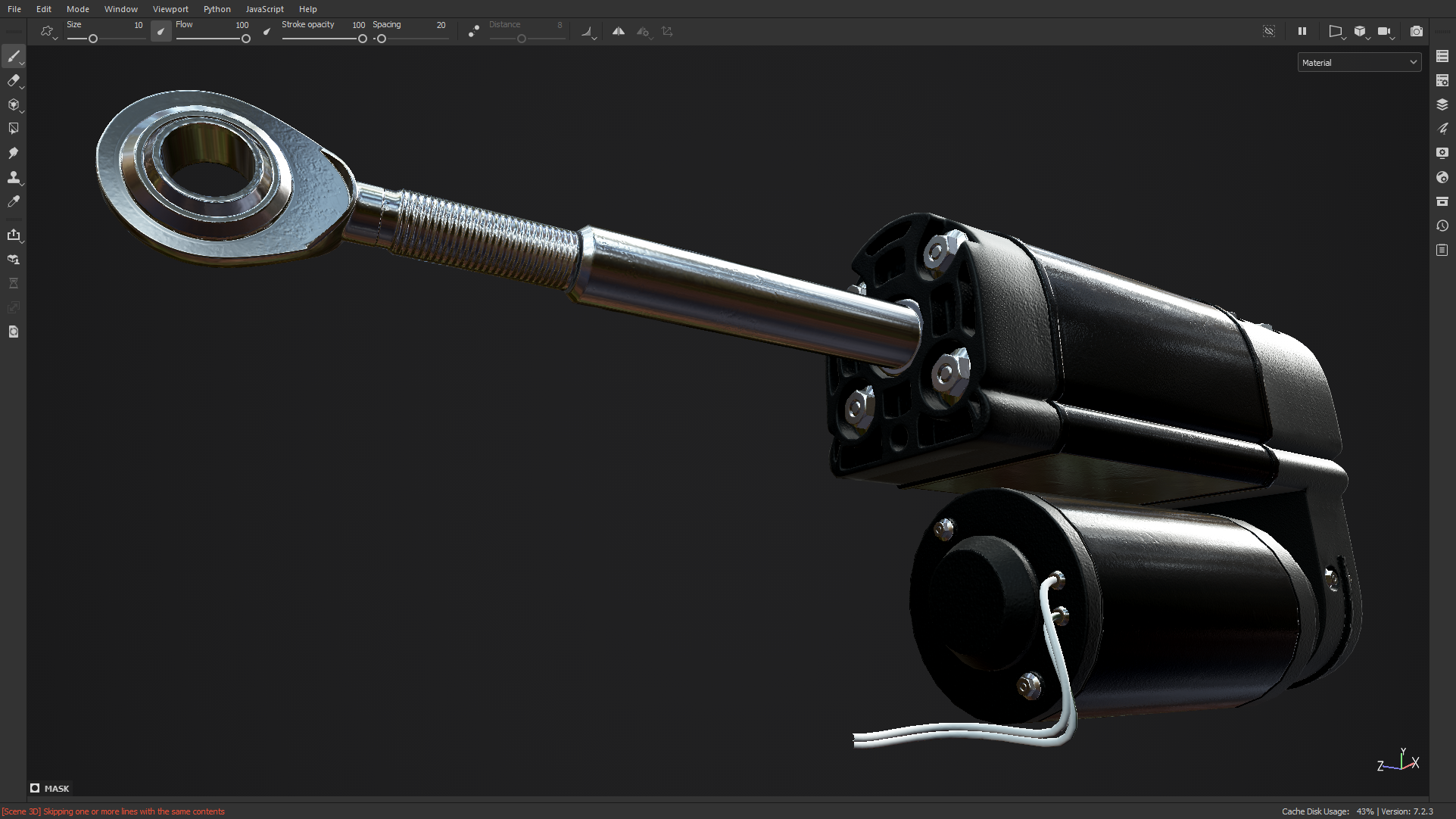The width and height of the screenshot is (1456, 819).
Task: Pause the rendering engine
Action: pyautogui.click(x=1302, y=31)
